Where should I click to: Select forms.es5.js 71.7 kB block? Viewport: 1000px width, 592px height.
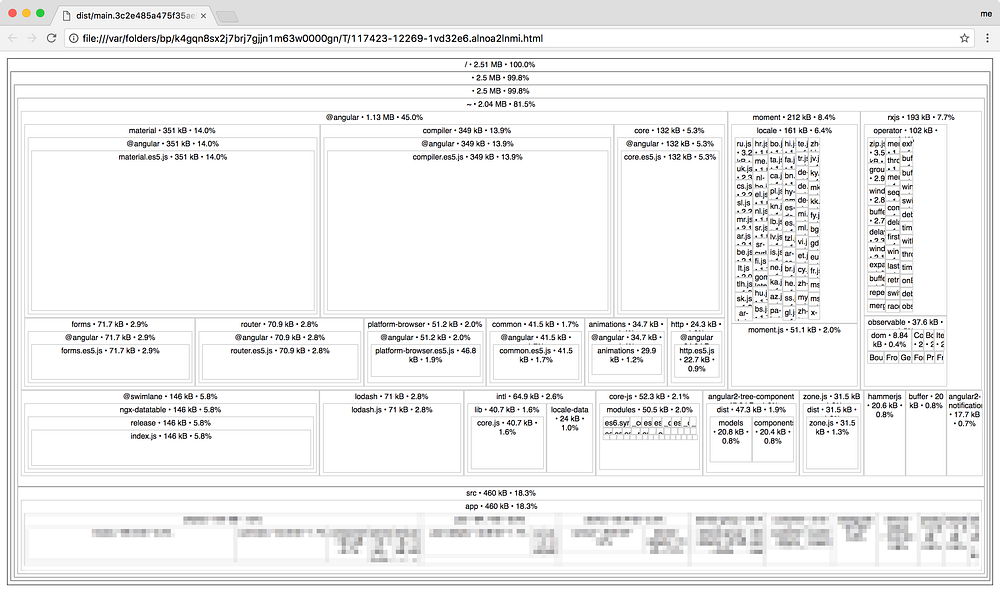(110, 362)
